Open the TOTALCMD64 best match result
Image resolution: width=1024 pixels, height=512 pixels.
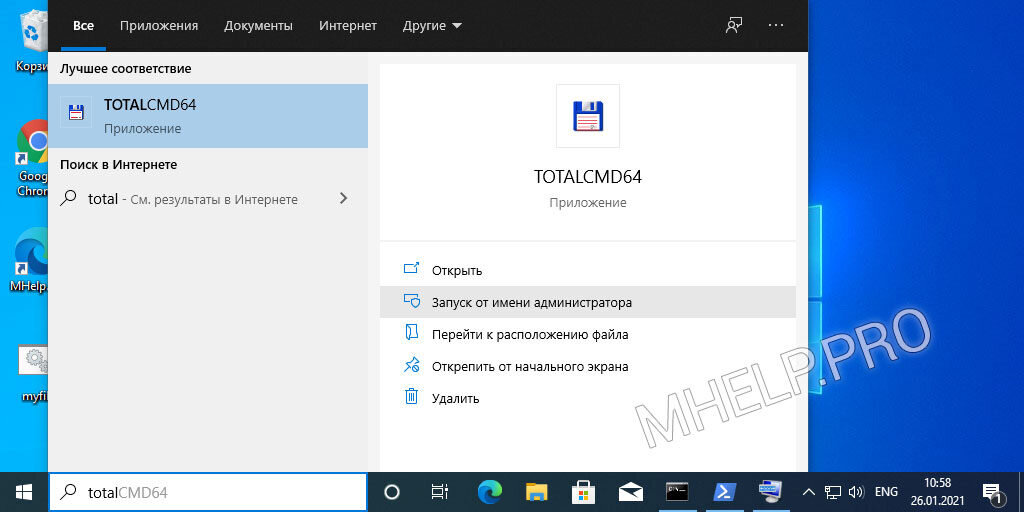(x=208, y=116)
